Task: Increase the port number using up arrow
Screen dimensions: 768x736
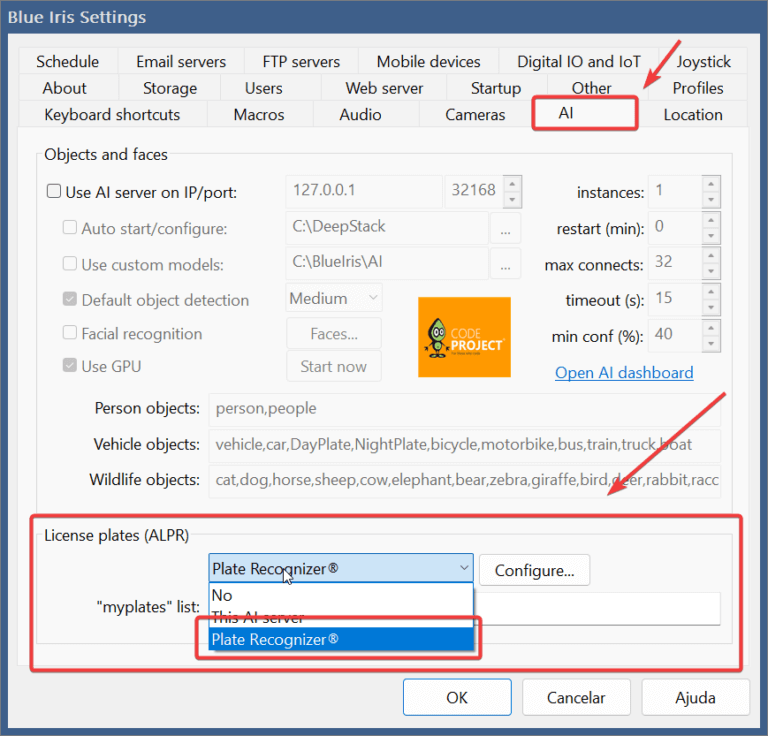Action: click(512, 184)
